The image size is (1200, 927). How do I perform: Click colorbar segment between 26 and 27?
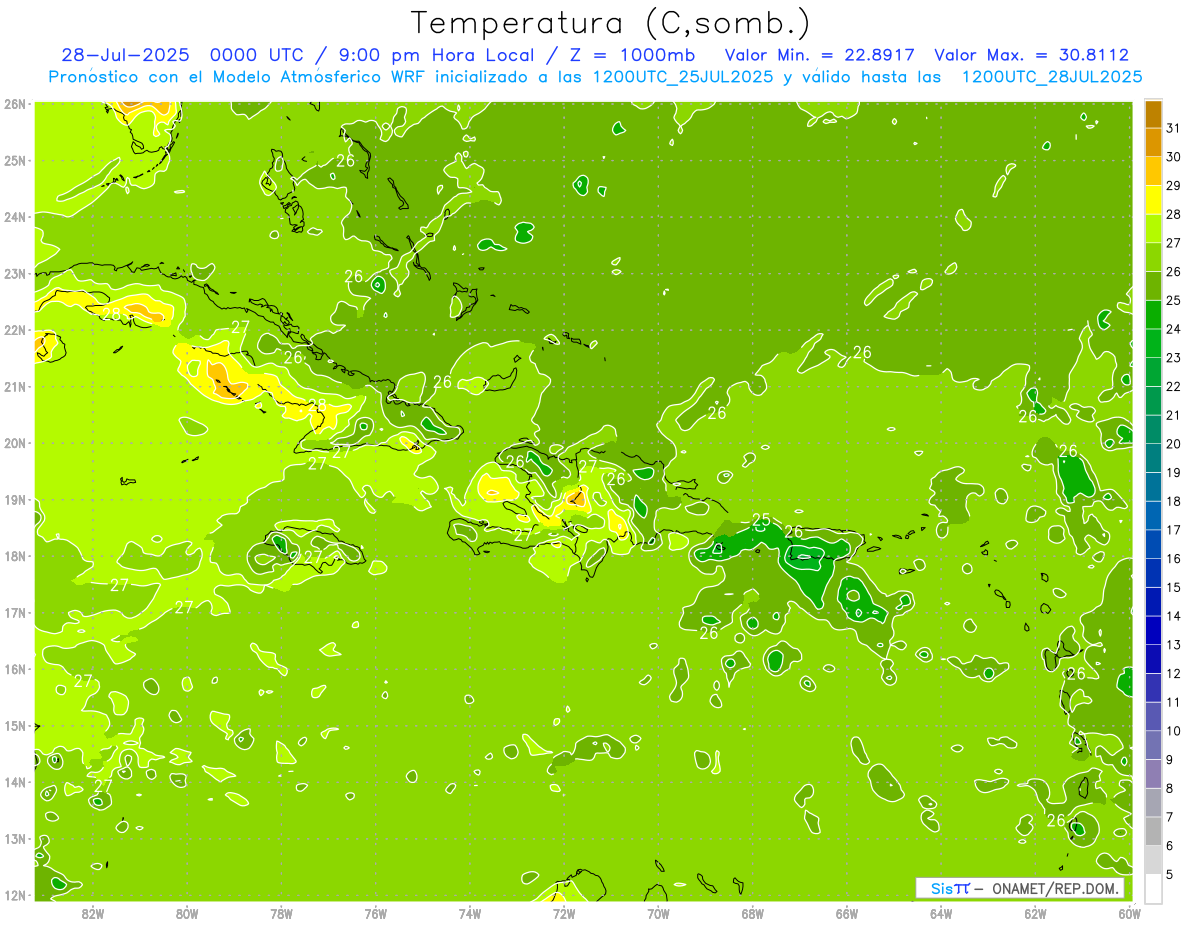click(x=1153, y=257)
